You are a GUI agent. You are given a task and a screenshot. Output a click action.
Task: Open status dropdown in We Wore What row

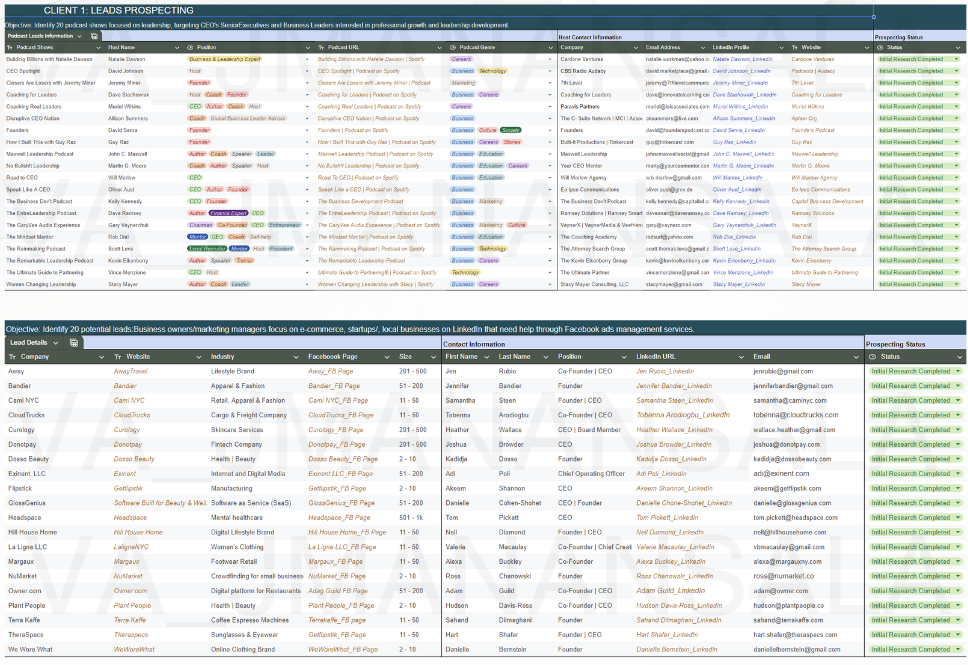coord(958,650)
